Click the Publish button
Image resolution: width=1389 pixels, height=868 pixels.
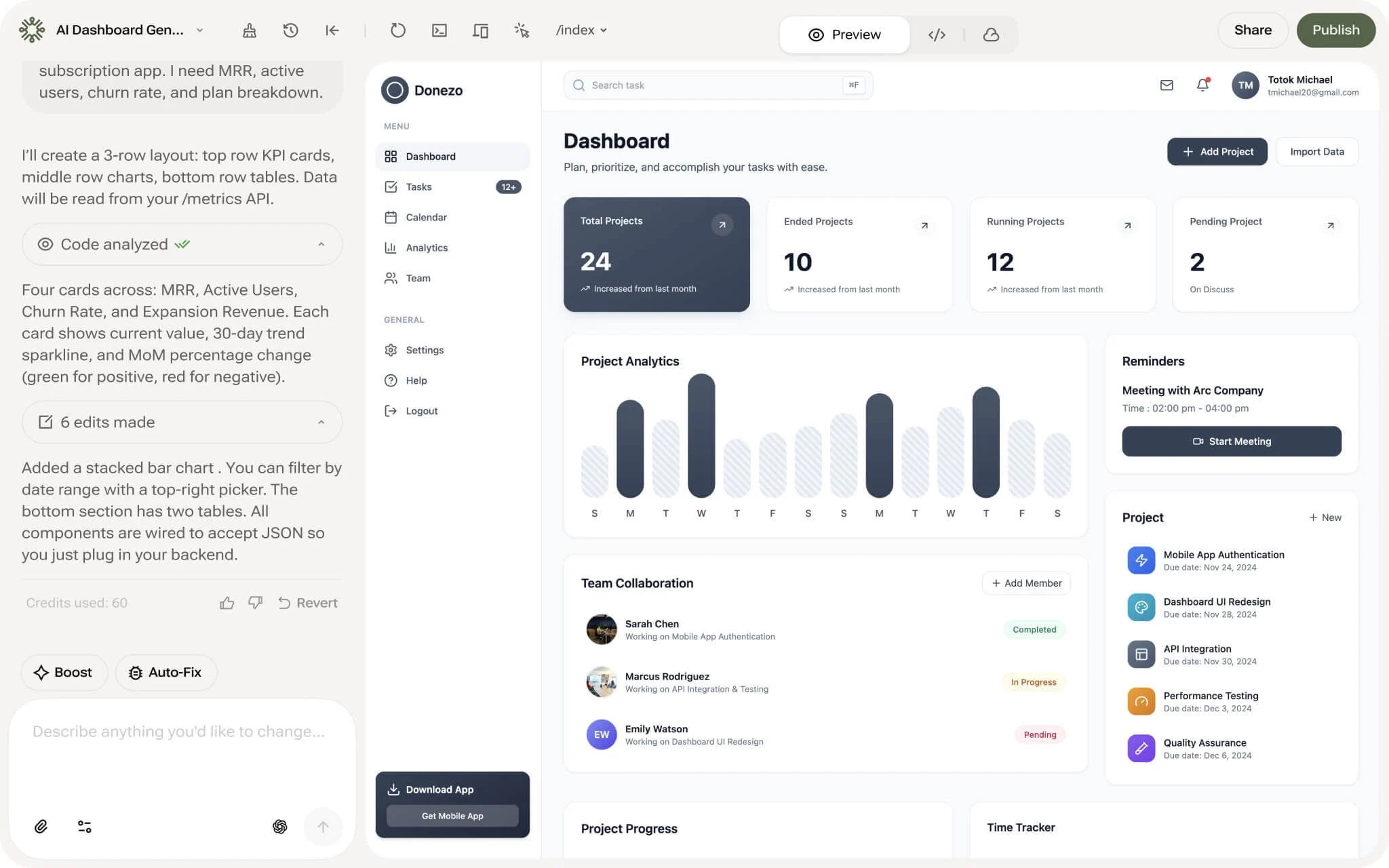click(x=1335, y=30)
